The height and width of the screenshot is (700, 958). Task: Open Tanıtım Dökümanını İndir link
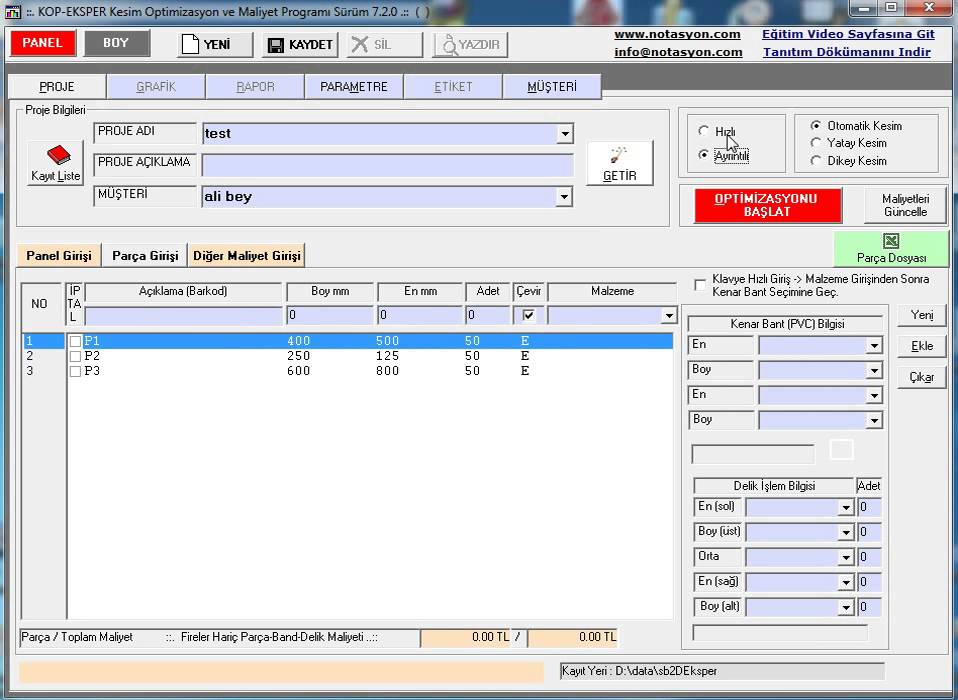coord(847,52)
